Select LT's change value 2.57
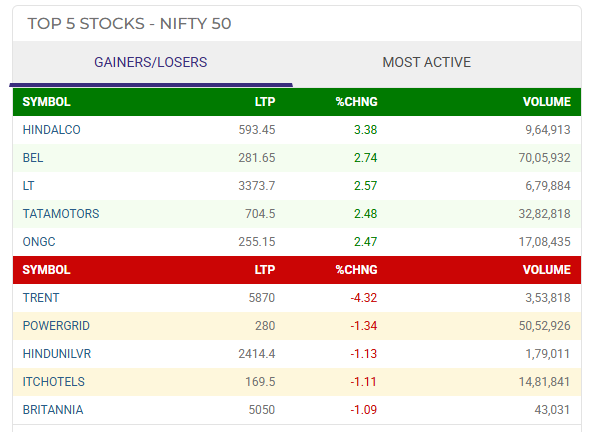 (x=365, y=186)
